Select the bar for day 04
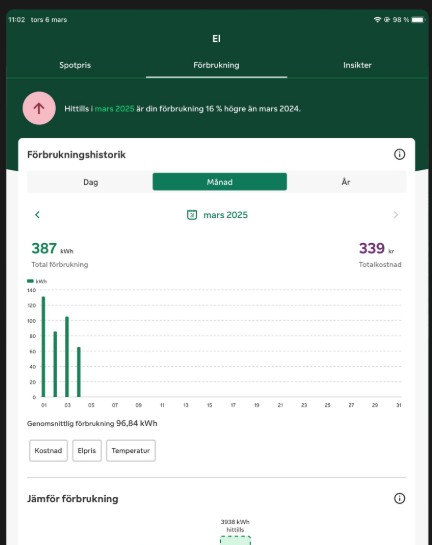The height and width of the screenshot is (545, 432). [x=79, y=372]
